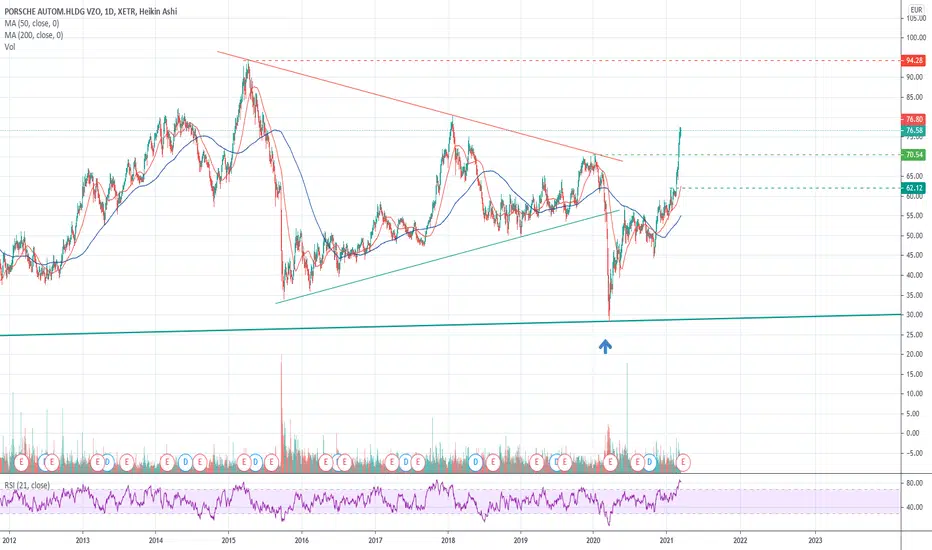Open the EUR currency selector

[x=916, y=10]
